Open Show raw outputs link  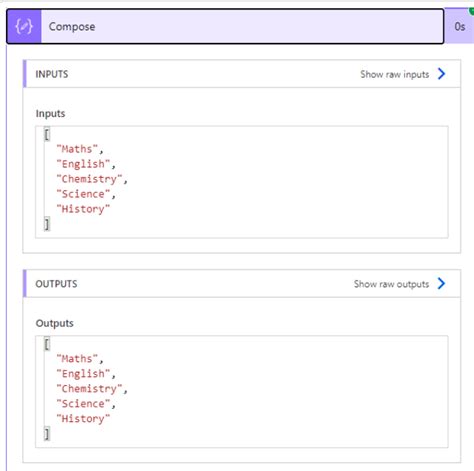pos(391,284)
